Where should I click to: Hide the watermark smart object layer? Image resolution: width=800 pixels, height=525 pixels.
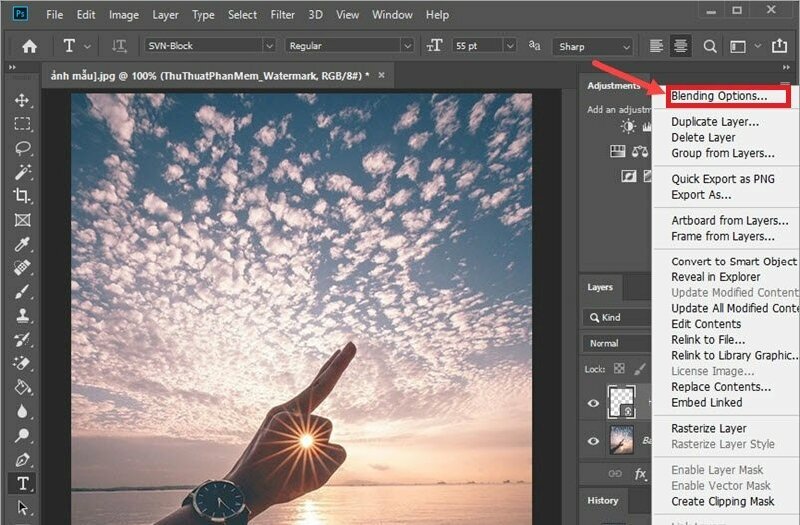coord(594,403)
